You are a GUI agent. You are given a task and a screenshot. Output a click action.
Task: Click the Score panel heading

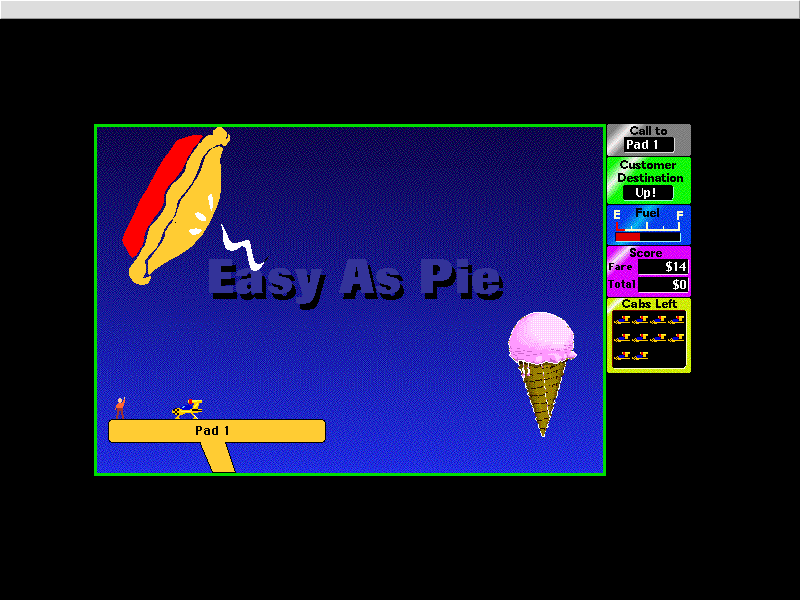645,253
